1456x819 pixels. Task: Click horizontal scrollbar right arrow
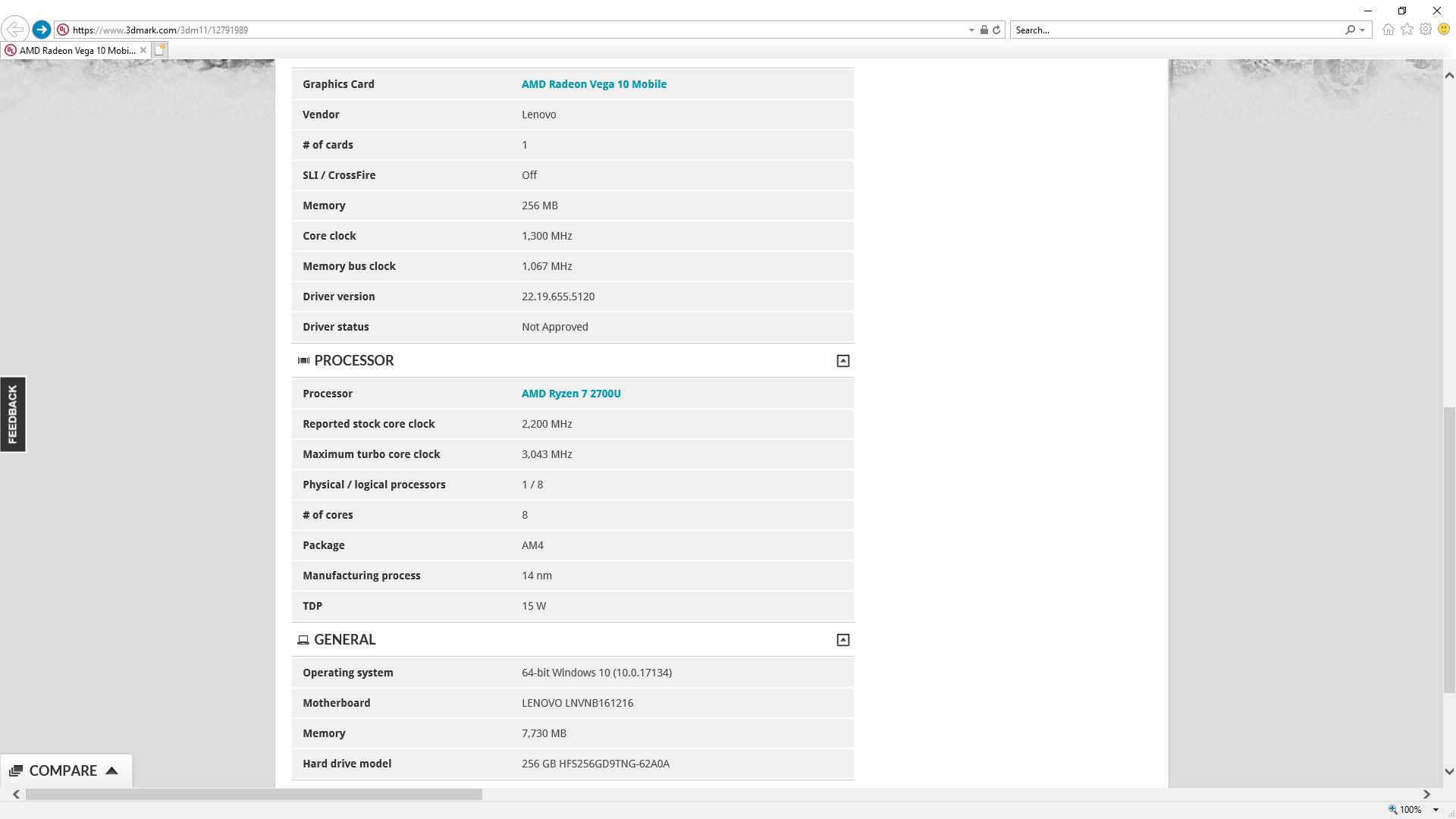(1426, 795)
